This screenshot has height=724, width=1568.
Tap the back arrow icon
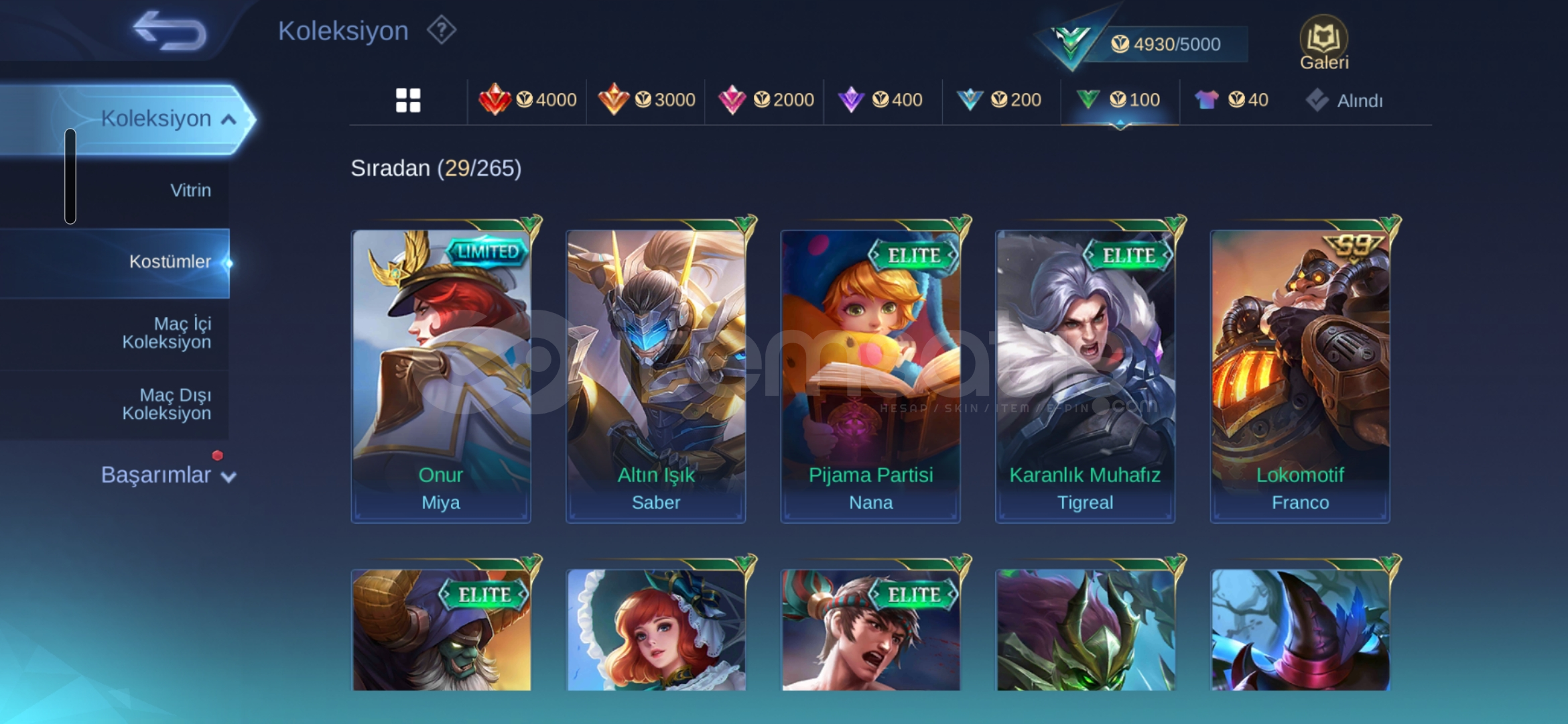coord(170,31)
